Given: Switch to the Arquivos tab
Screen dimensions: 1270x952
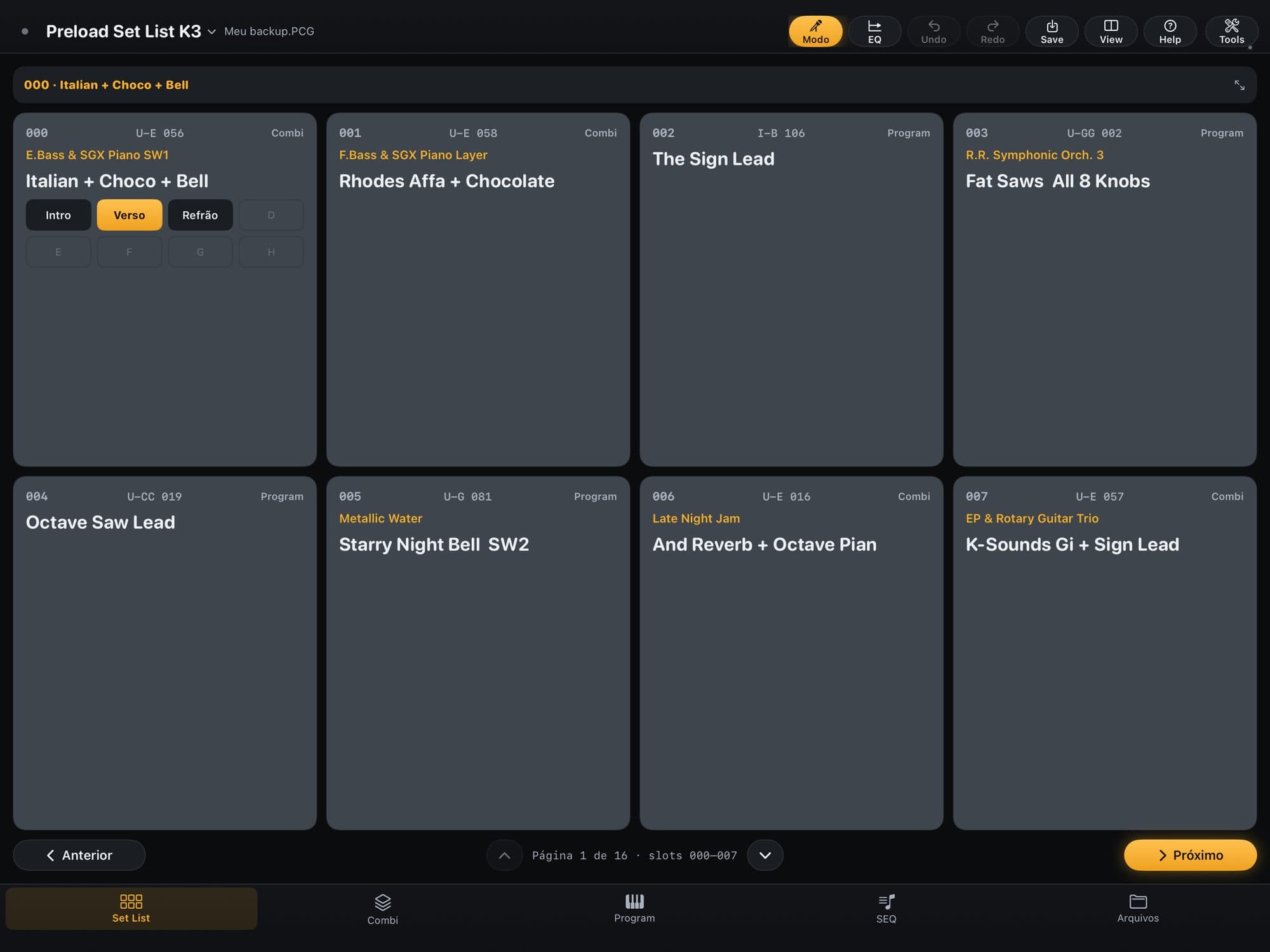Looking at the screenshot, I should click(x=1138, y=909).
